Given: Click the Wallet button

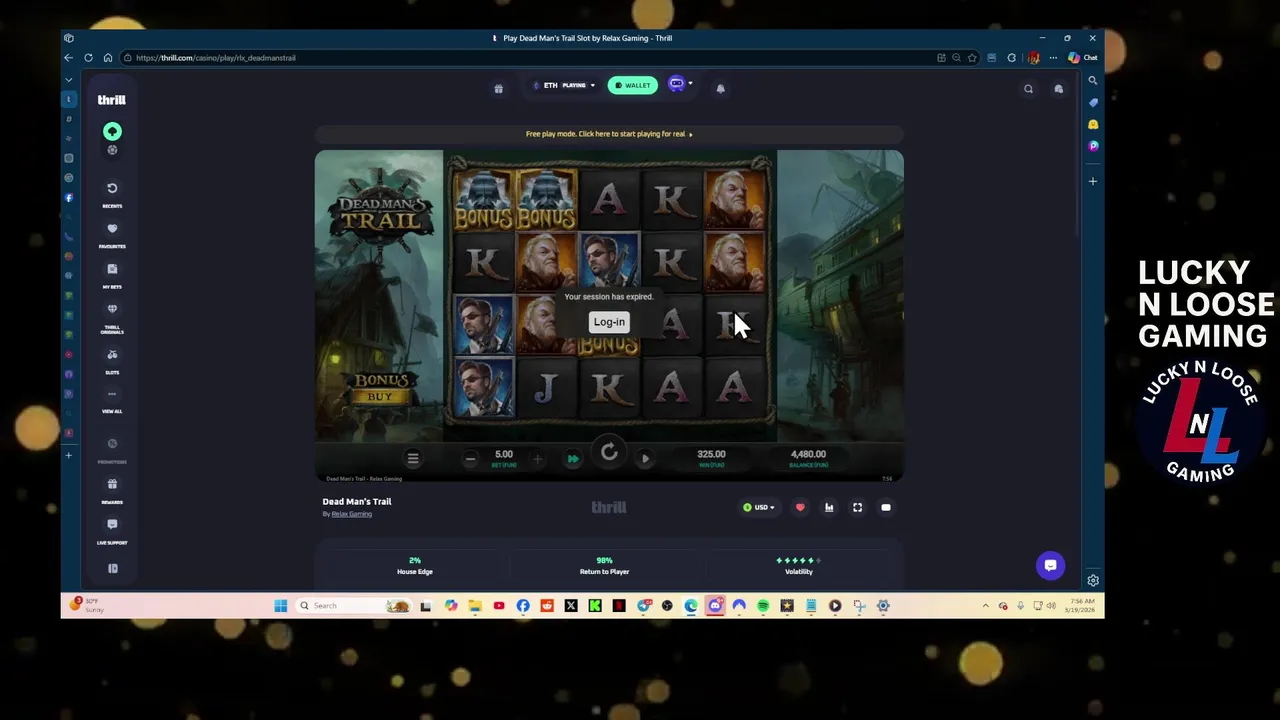Looking at the screenshot, I should click(x=633, y=85).
